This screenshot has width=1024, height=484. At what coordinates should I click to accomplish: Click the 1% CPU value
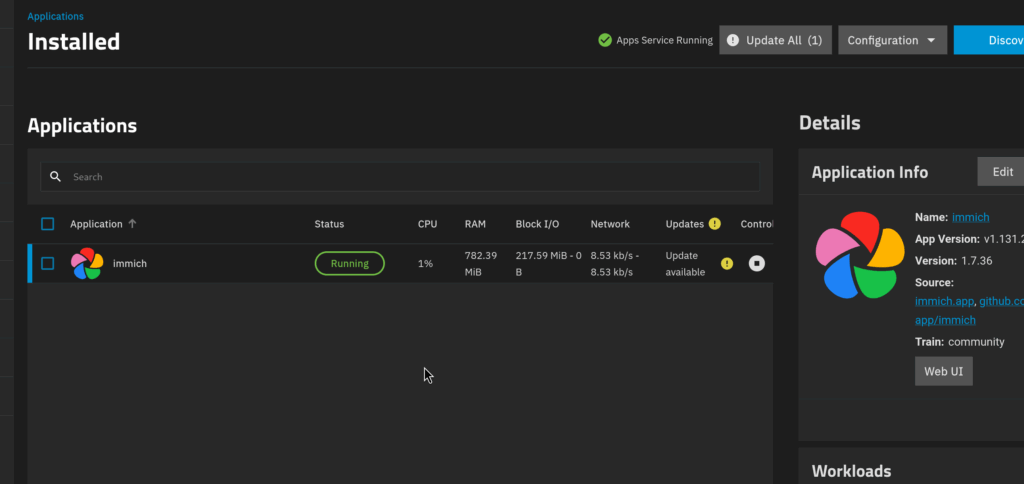pyautogui.click(x=425, y=264)
